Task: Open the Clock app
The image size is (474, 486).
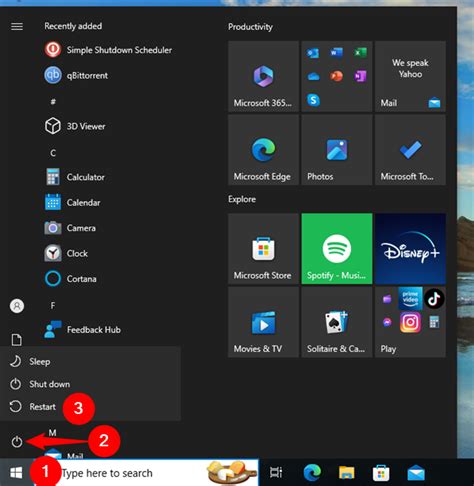Action: (66, 253)
